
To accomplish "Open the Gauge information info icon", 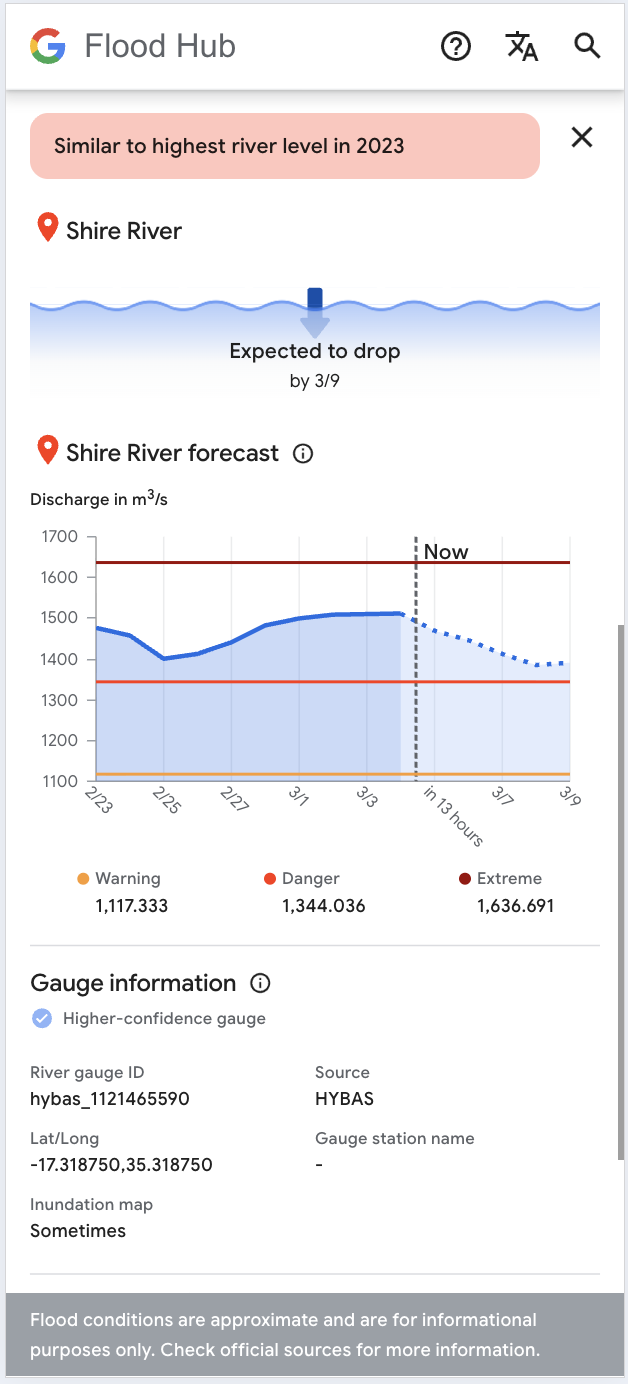I will pos(260,983).
